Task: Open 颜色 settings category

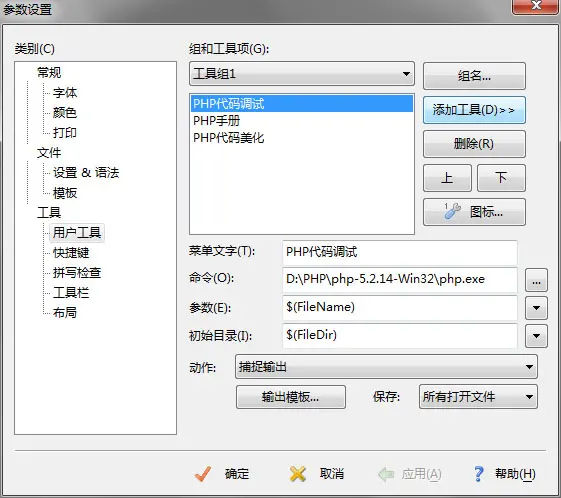Action: [65, 113]
